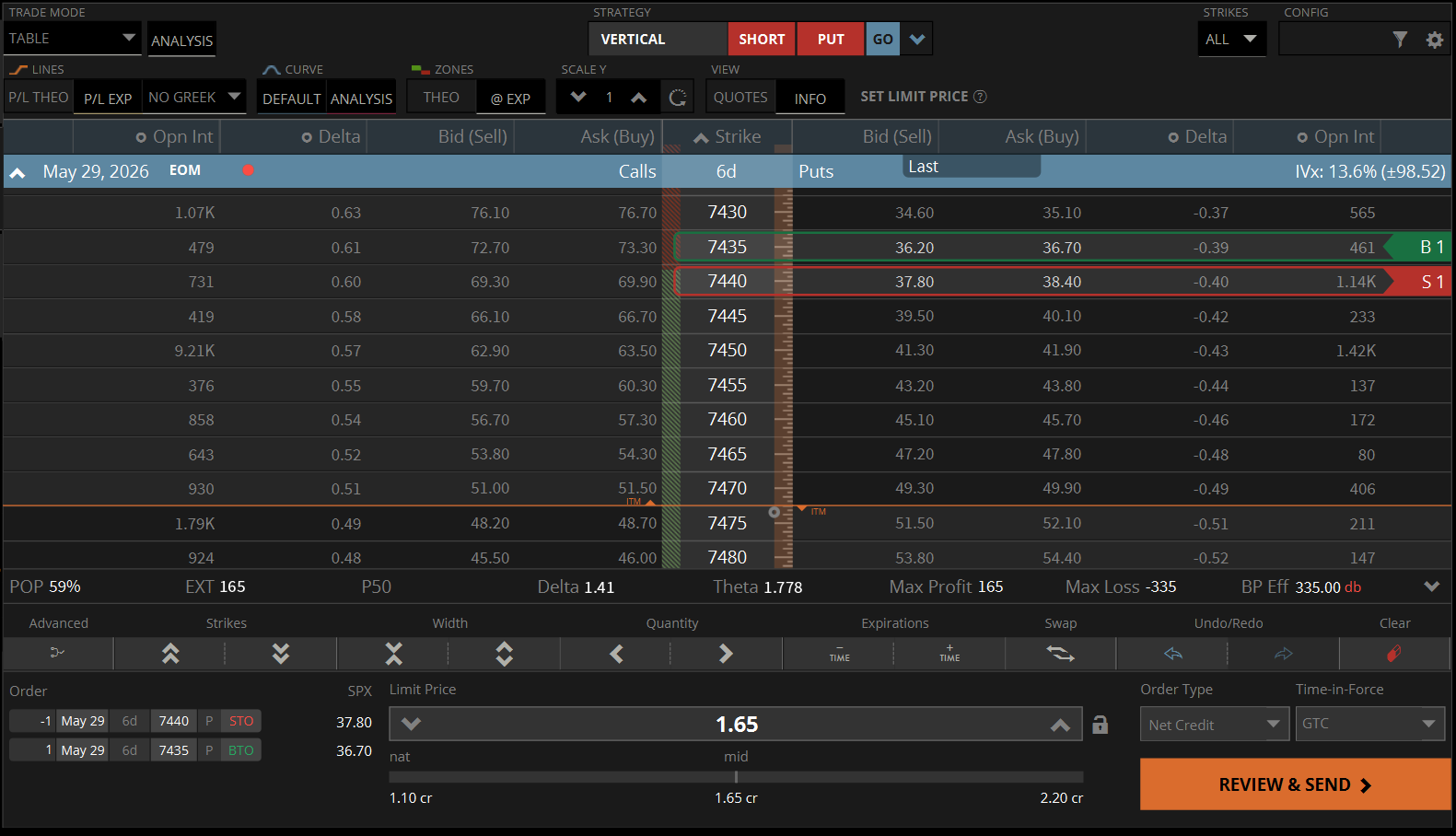1456x836 pixels.
Task: Click the Last column popup tab
Action: click(972, 167)
